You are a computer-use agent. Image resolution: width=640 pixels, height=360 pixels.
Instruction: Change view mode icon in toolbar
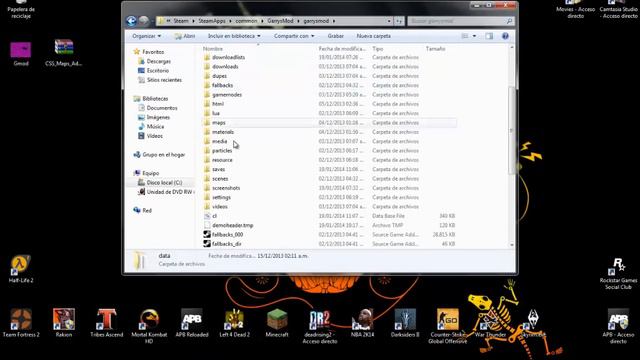(x=465, y=36)
